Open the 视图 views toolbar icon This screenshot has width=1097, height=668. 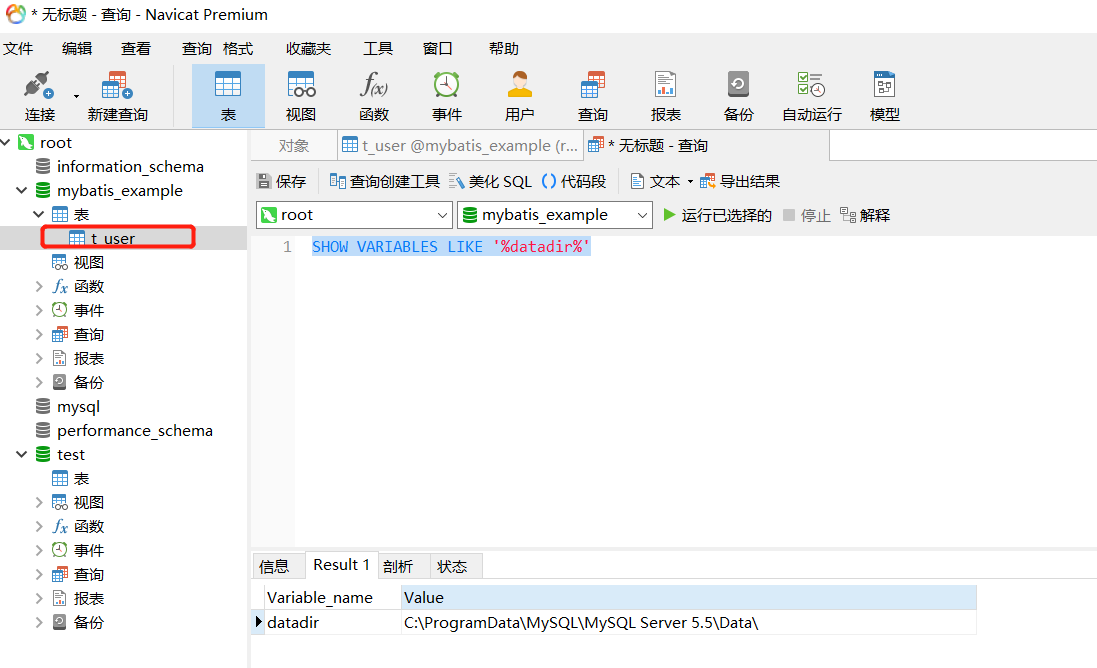(301, 96)
